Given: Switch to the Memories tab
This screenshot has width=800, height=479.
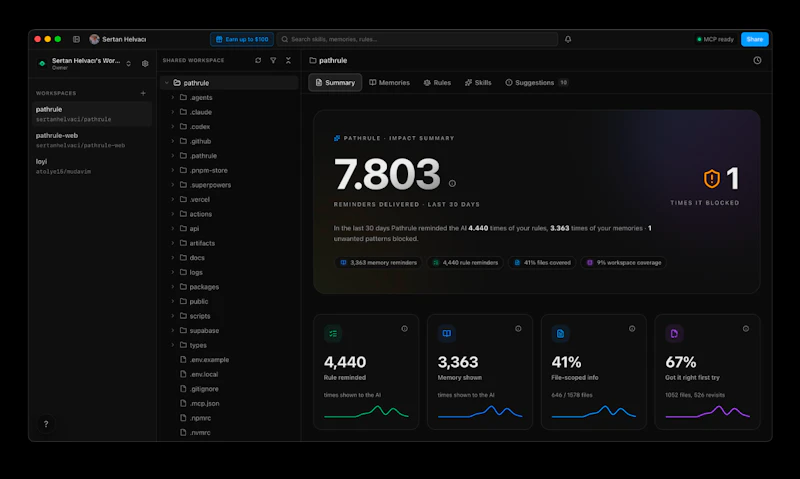Looking at the screenshot, I should pyautogui.click(x=390, y=83).
